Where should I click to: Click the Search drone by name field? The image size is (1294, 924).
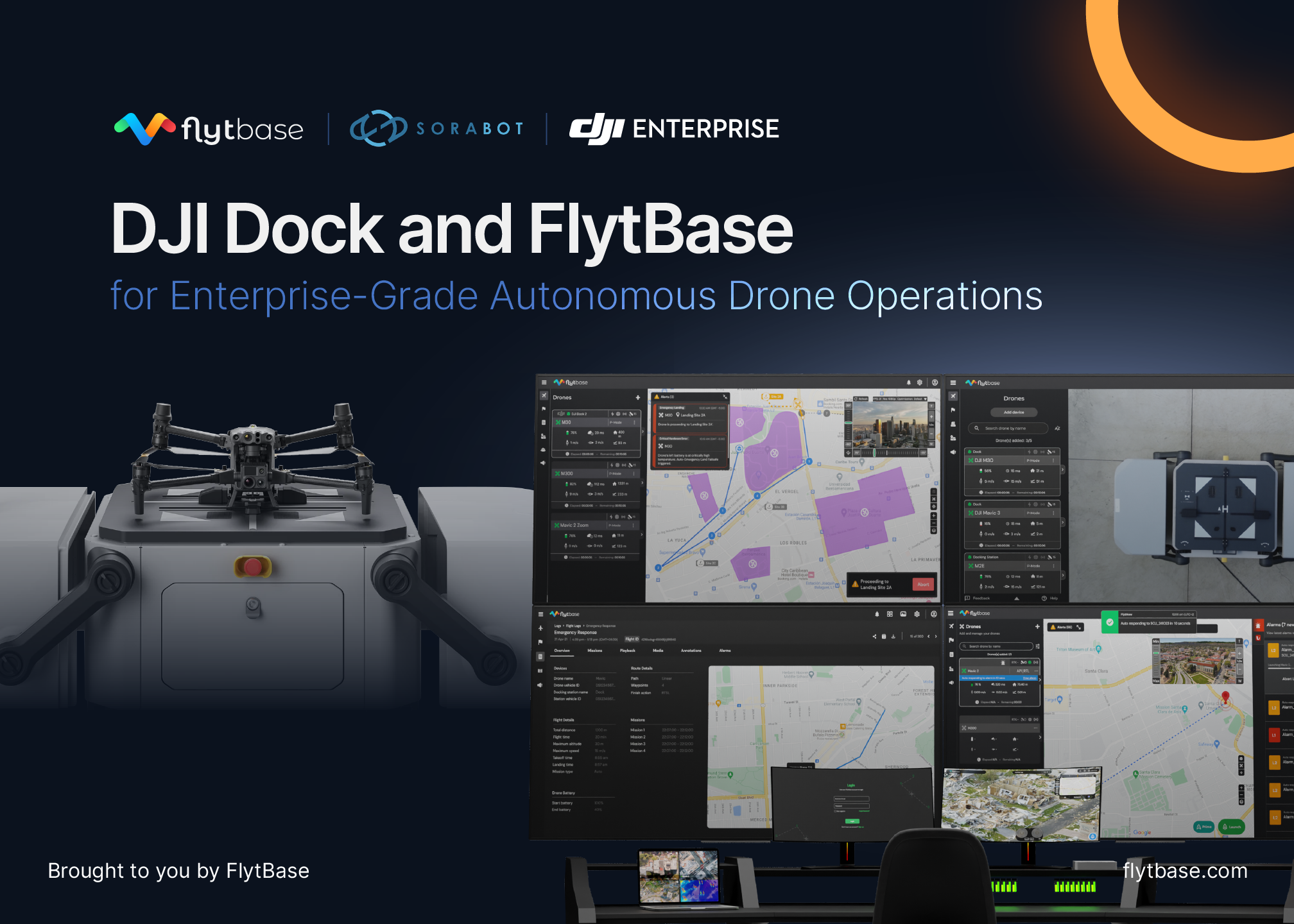click(1008, 429)
